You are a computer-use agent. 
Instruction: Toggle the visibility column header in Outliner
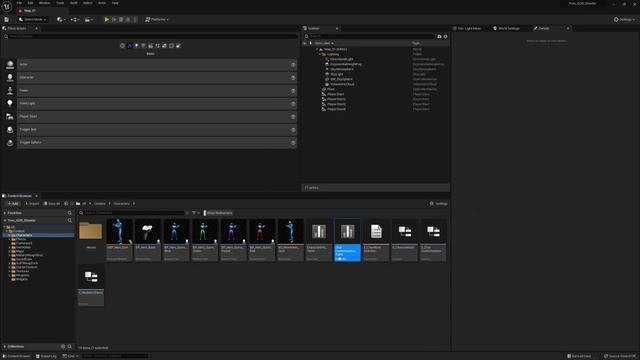click(x=304, y=43)
